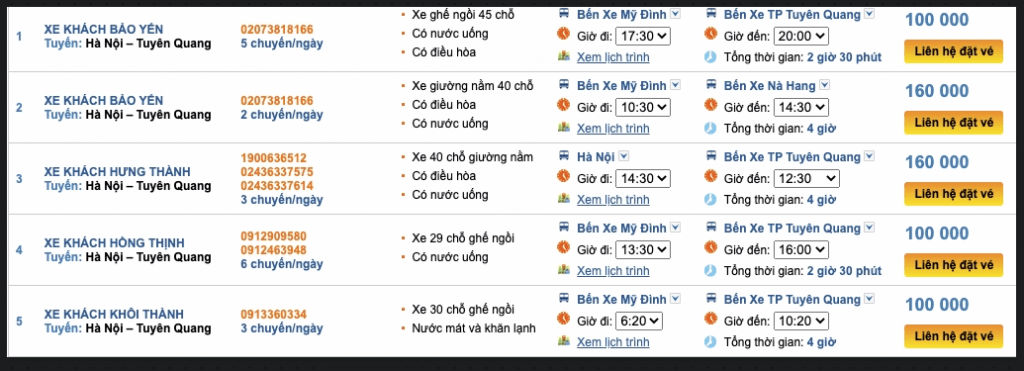Click clock icon next to Giờ đi 14:30

click(x=563, y=177)
